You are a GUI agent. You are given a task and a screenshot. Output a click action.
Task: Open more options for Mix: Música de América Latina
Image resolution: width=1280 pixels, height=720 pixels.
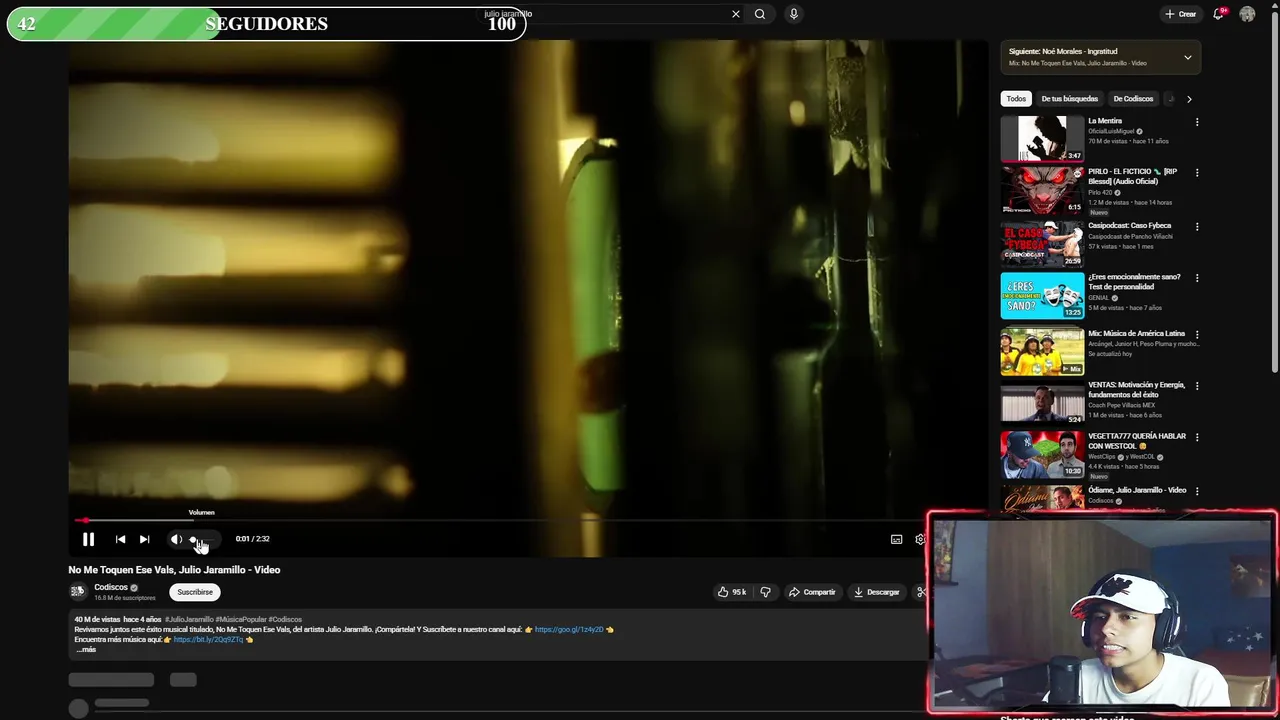[1197, 335]
